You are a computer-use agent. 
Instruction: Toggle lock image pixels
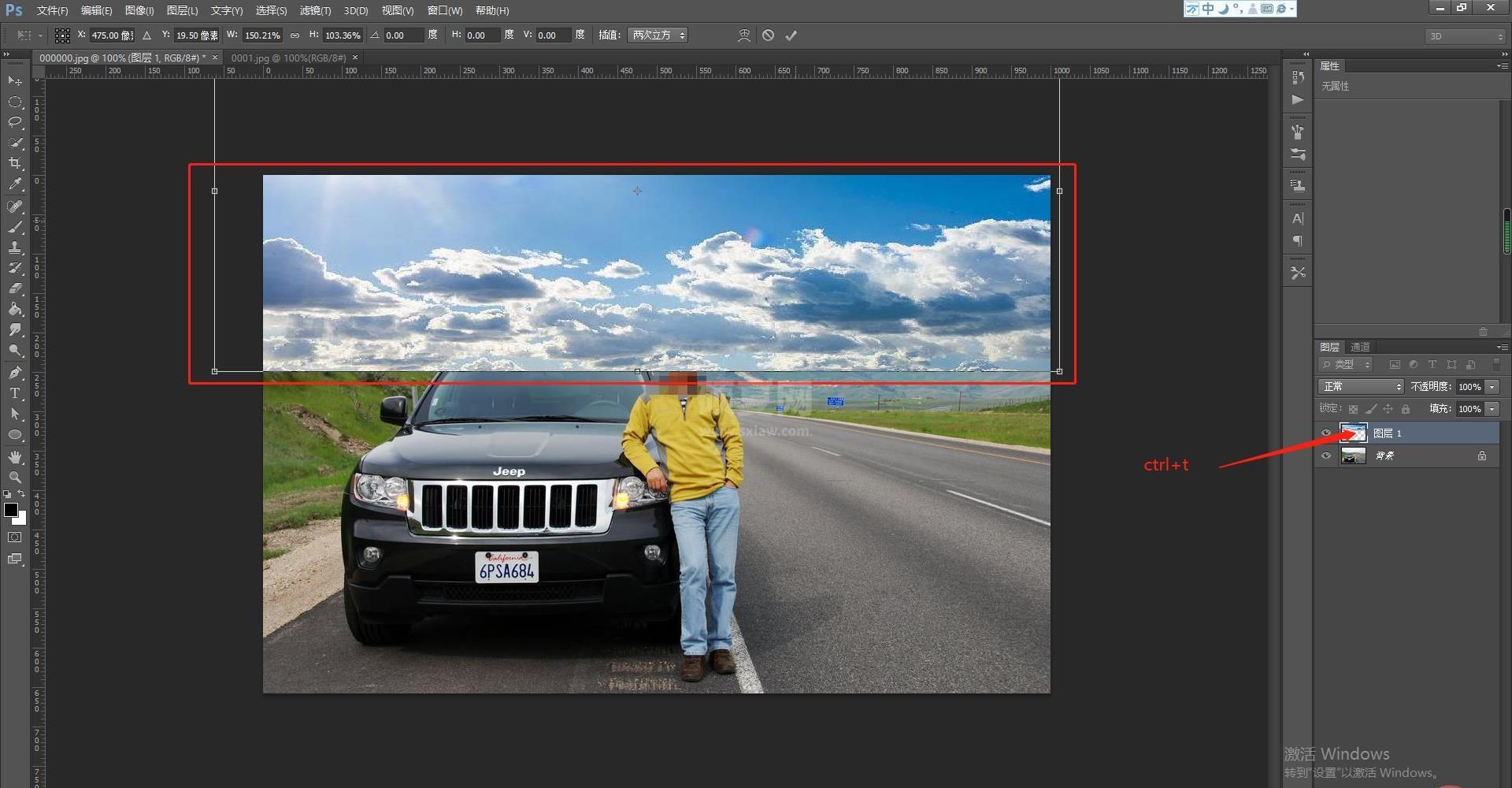coord(1371,409)
